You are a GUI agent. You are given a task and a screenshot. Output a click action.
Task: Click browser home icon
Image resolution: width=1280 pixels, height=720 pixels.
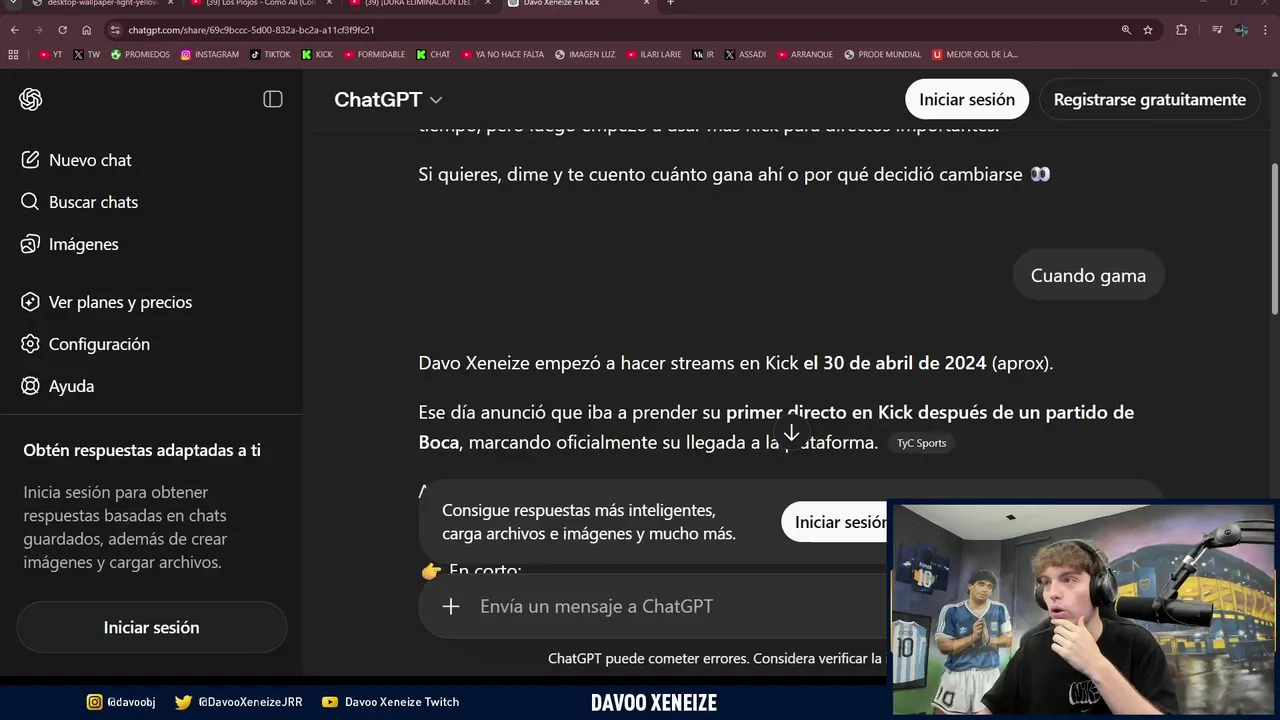point(86,30)
